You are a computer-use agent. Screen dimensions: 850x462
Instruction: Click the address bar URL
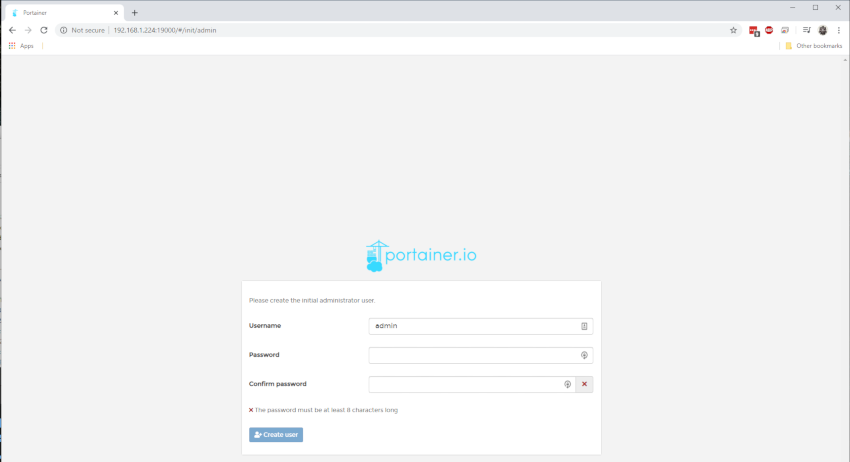pos(165,30)
